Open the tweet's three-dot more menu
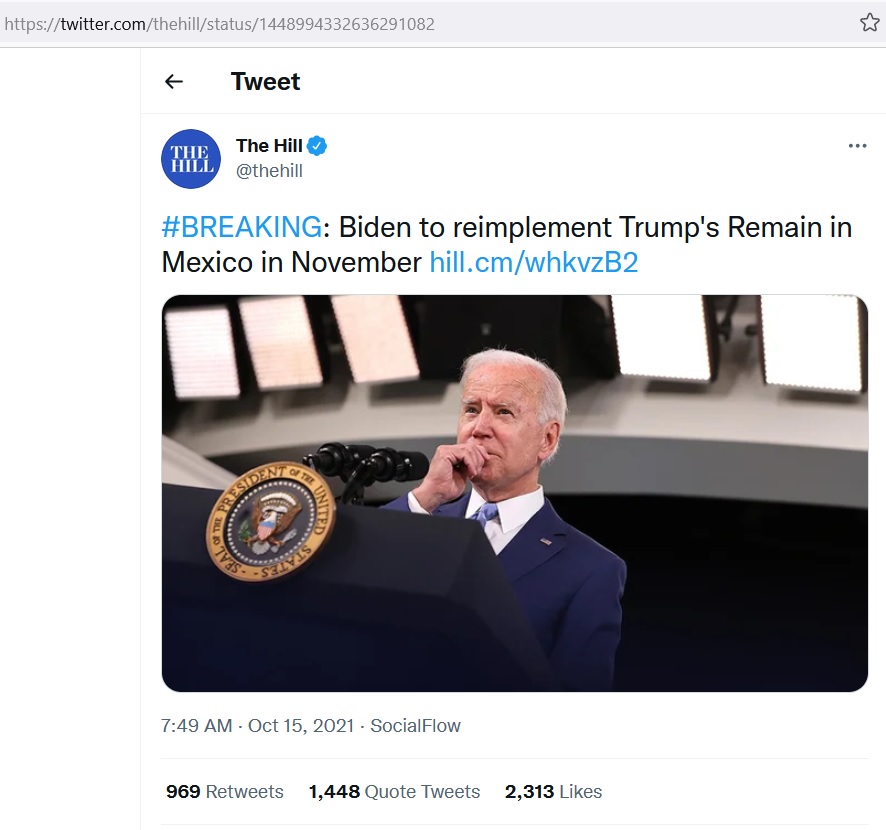The width and height of the screenshot is (886, 830). [857, 146]
